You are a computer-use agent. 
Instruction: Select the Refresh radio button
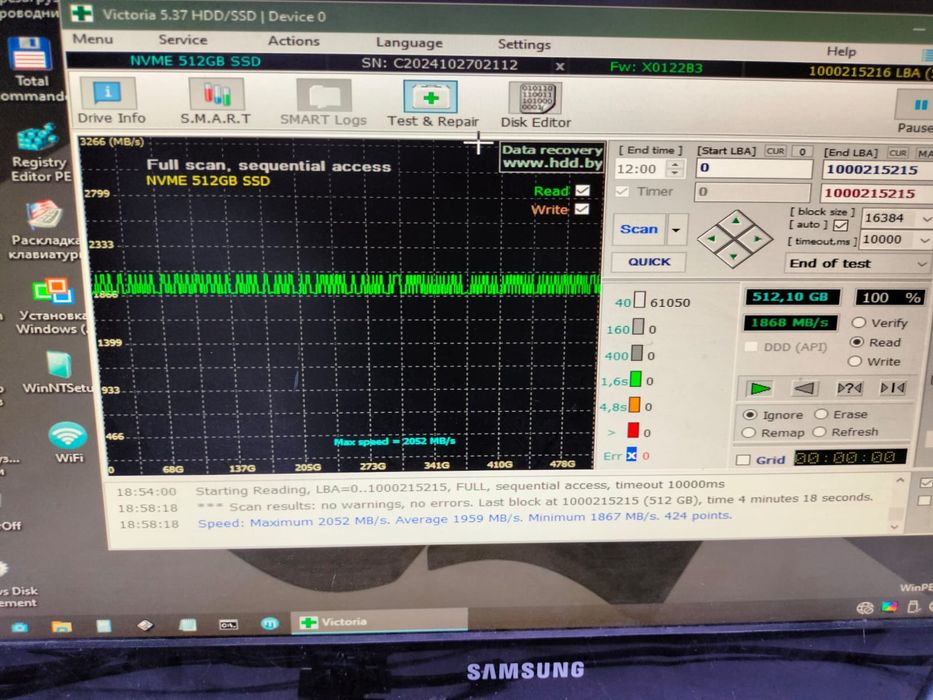pos(819,432)
